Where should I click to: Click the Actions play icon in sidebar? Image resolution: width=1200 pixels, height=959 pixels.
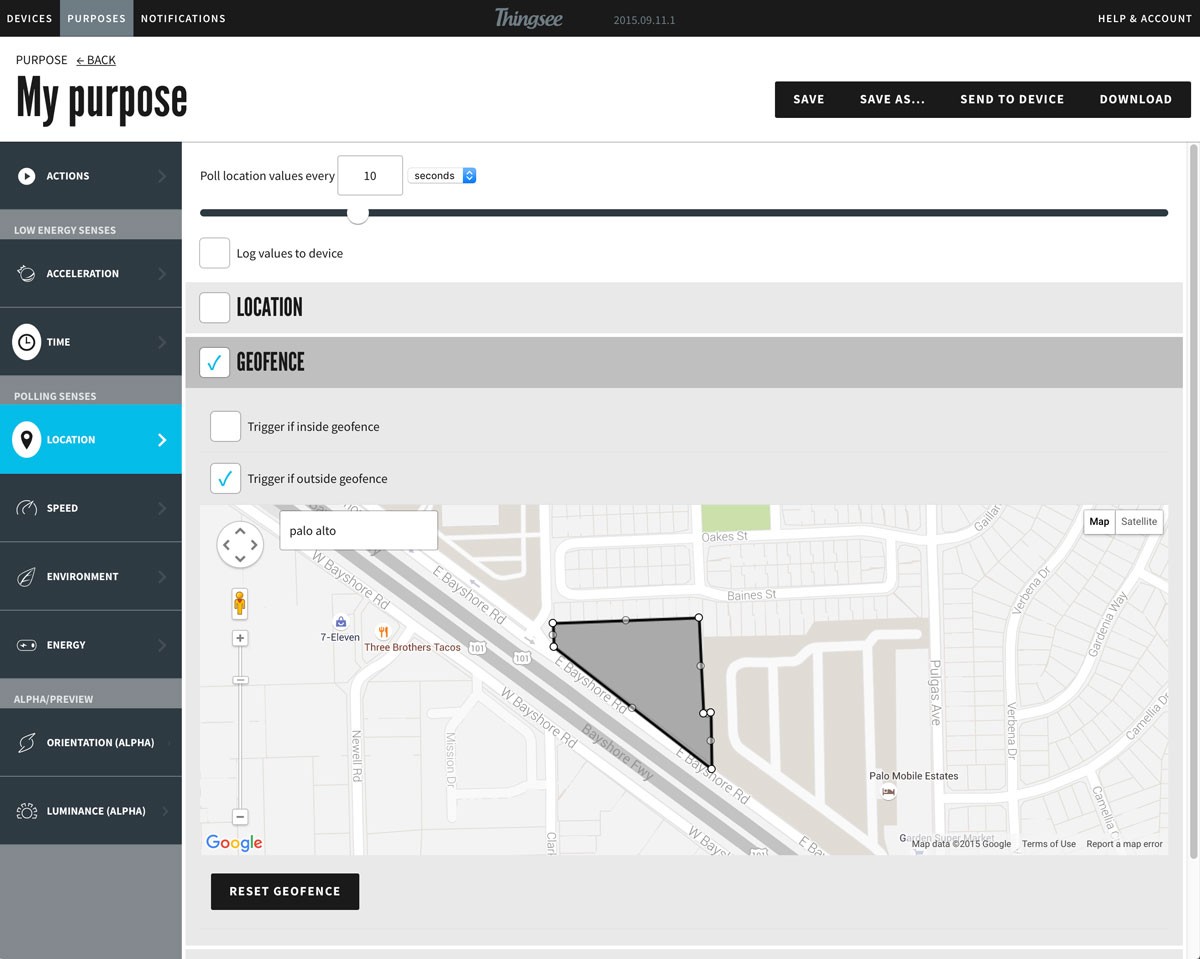tap(27, 176)
